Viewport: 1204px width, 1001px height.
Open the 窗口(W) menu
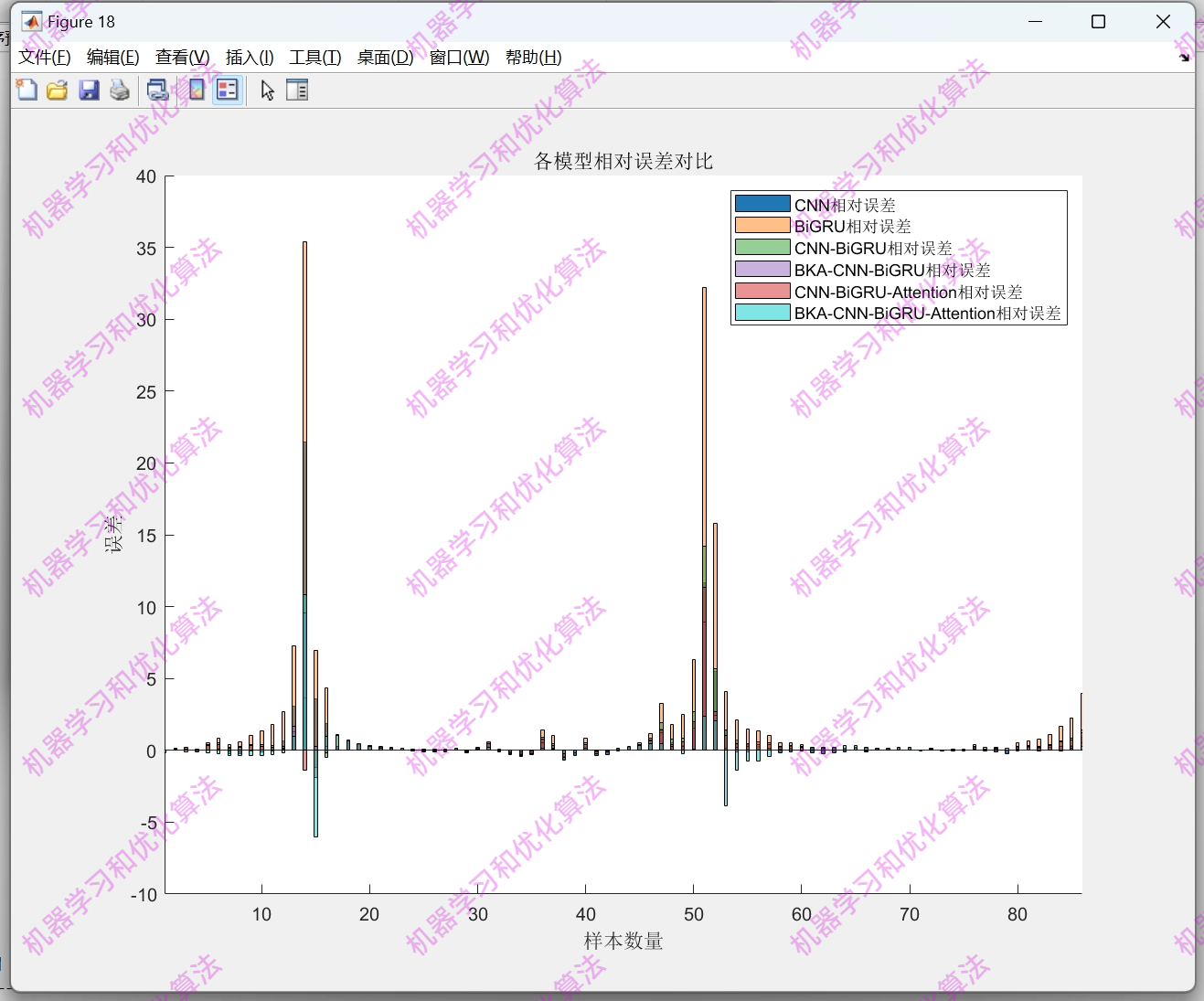pyautogui.click(x=459, y=58)
